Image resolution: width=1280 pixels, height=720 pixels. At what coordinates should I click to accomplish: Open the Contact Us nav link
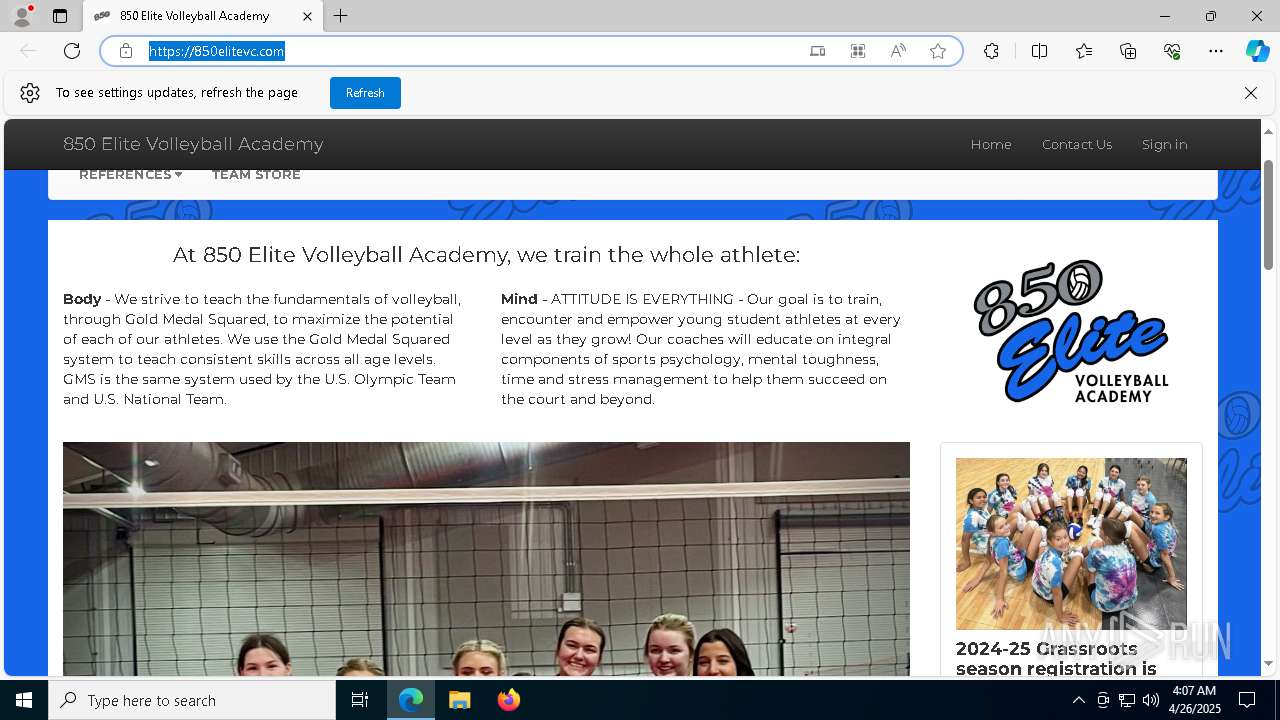tap(1077, 144)
